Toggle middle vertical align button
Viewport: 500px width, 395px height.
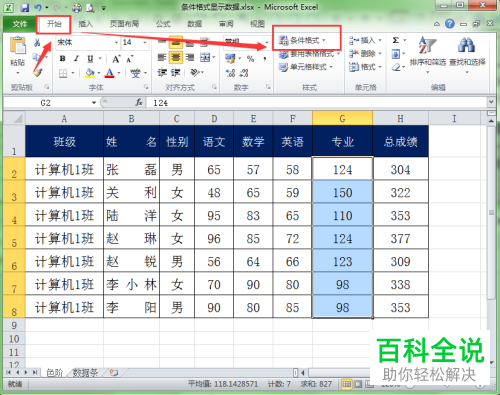[x=176, y=42]
